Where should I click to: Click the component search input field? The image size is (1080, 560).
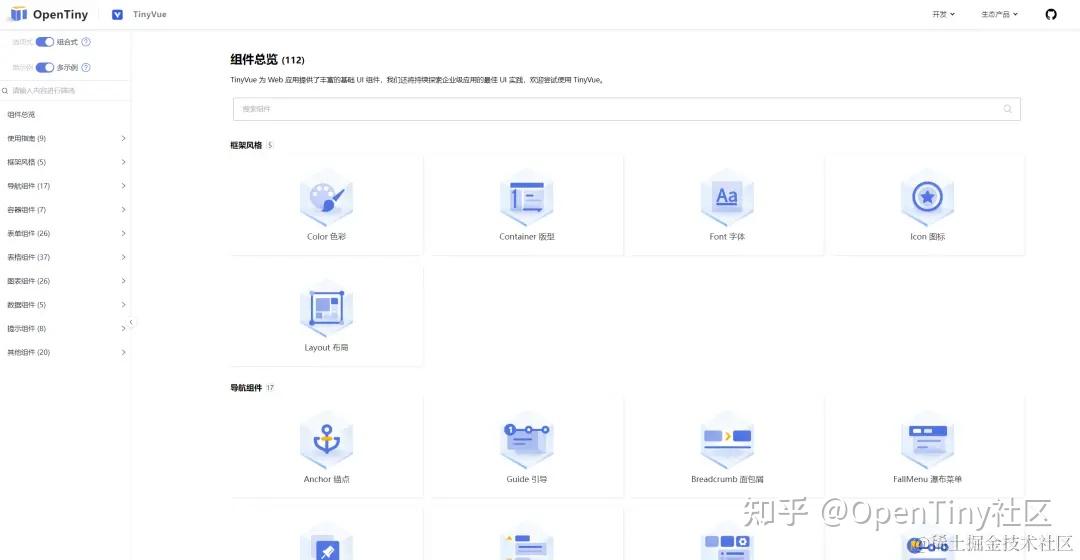click(627, 109)
